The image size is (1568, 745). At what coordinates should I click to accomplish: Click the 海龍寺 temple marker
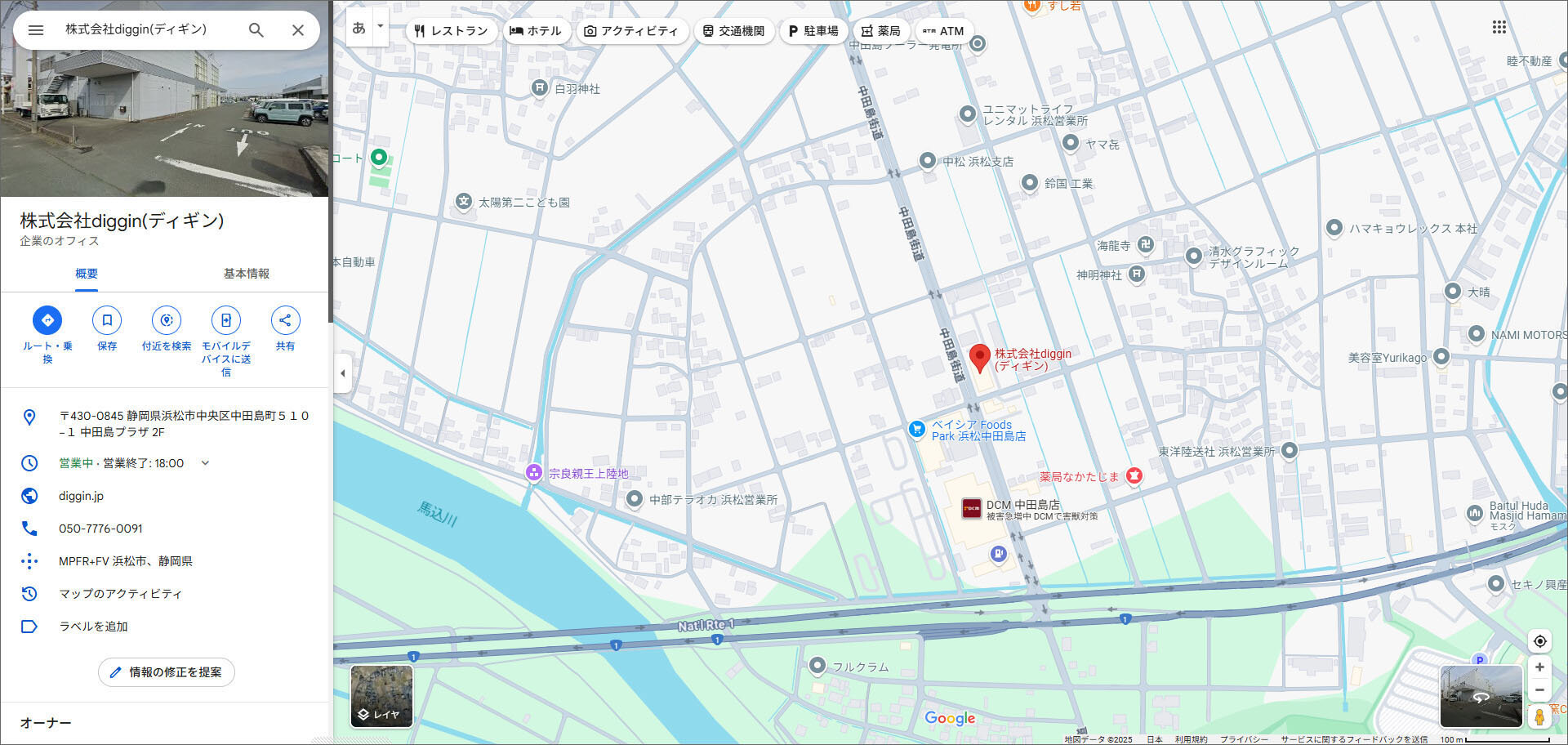1146,244
